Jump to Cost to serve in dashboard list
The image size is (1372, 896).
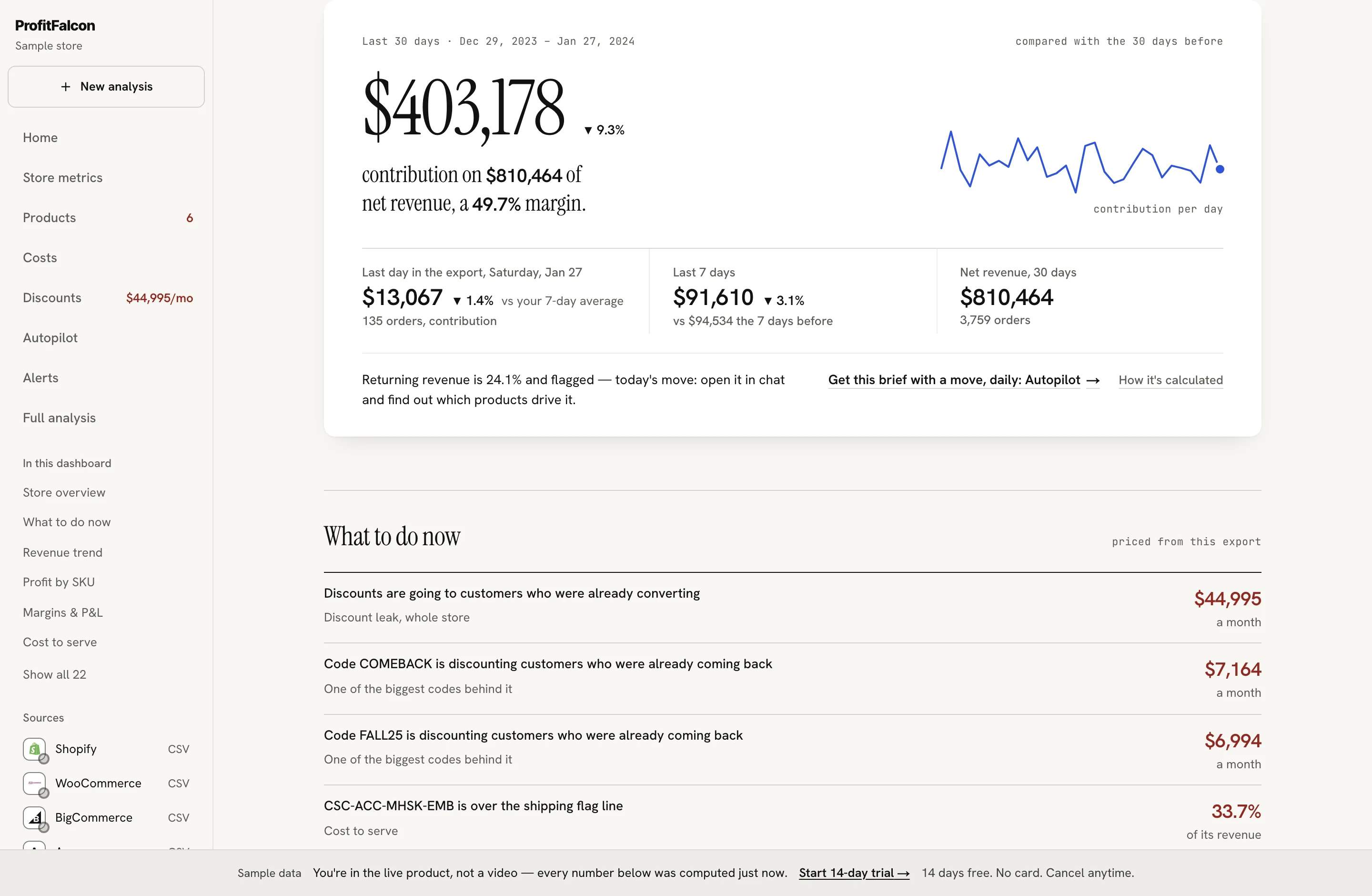[x=60, y=642]
